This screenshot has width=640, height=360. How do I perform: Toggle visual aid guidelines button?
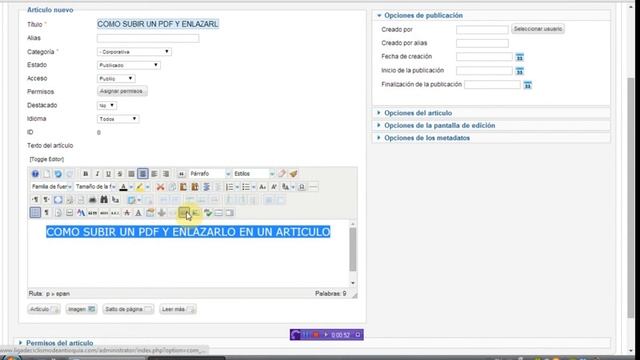tap(35, 213)
